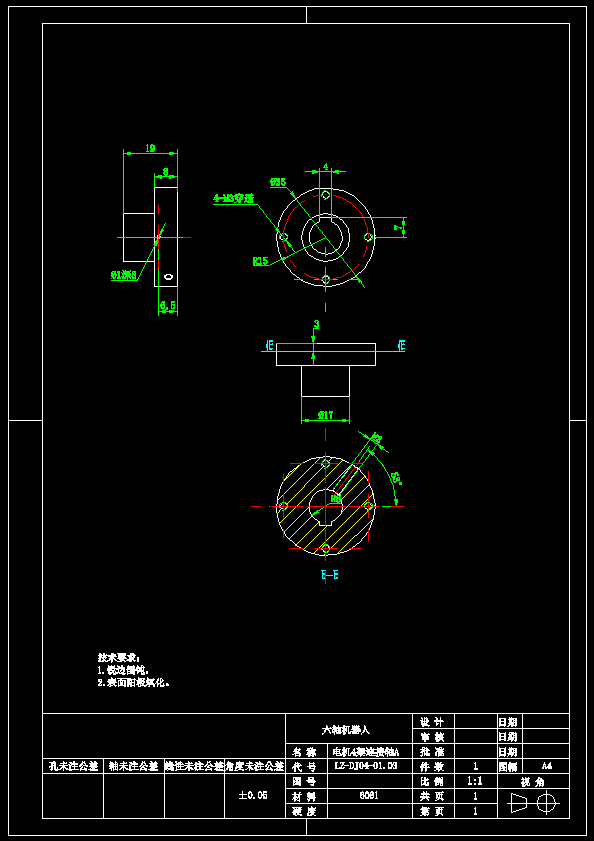Click the "8" flange thickness dimension
This screenshot has height=841, width=594.
[x=166, y=172]
